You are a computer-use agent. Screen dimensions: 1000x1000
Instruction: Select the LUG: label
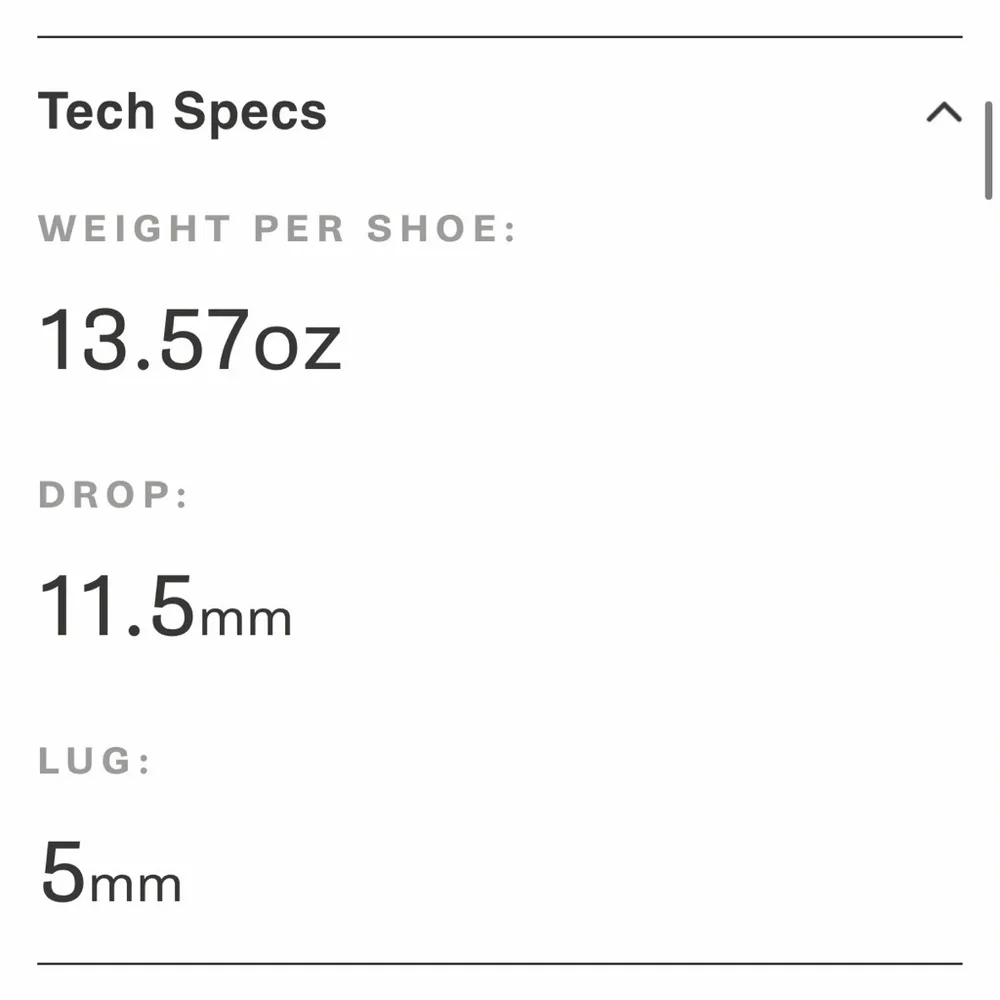click(x=95, y=762)
